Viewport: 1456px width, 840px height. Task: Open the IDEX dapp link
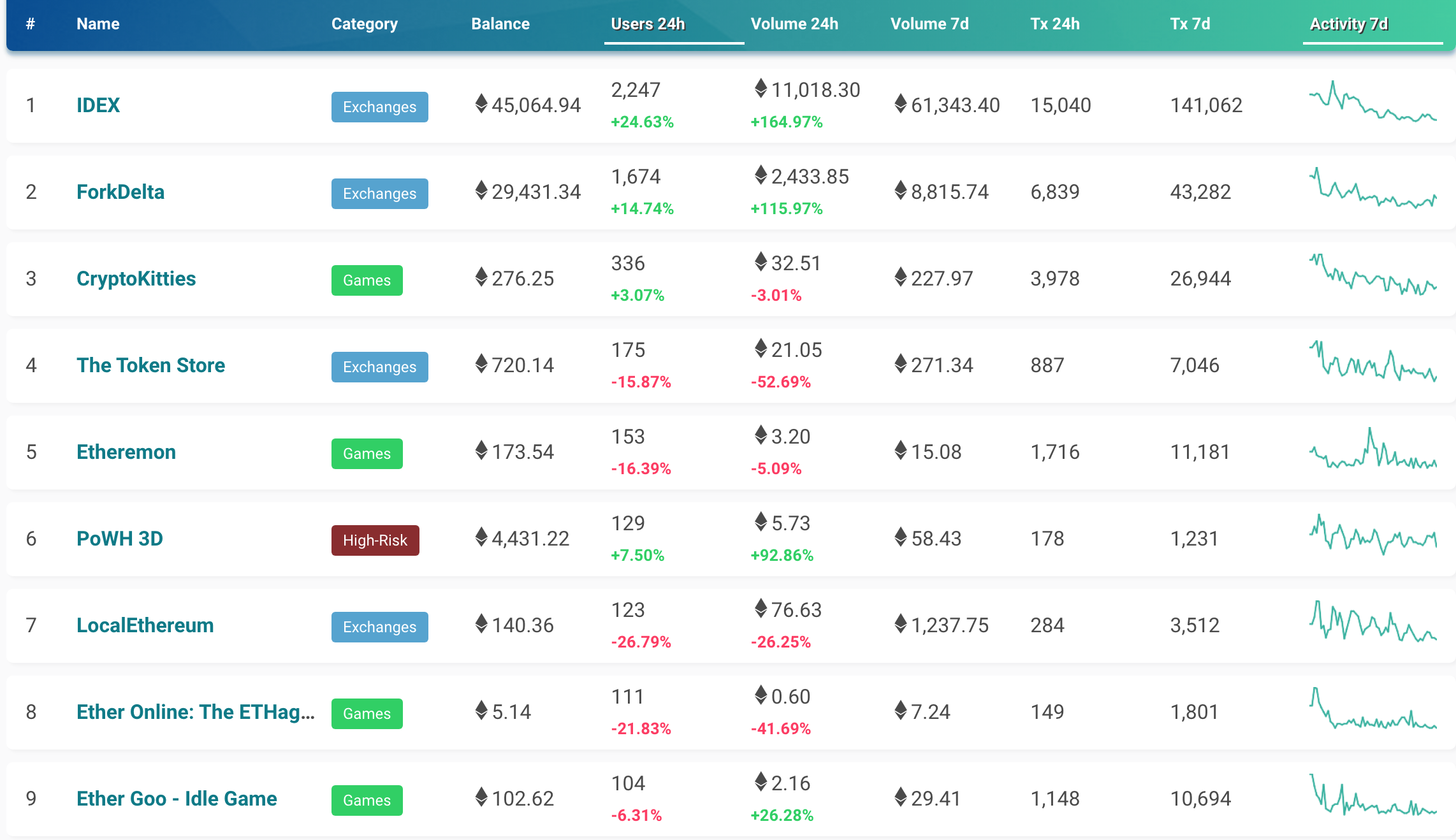[98, 105]
